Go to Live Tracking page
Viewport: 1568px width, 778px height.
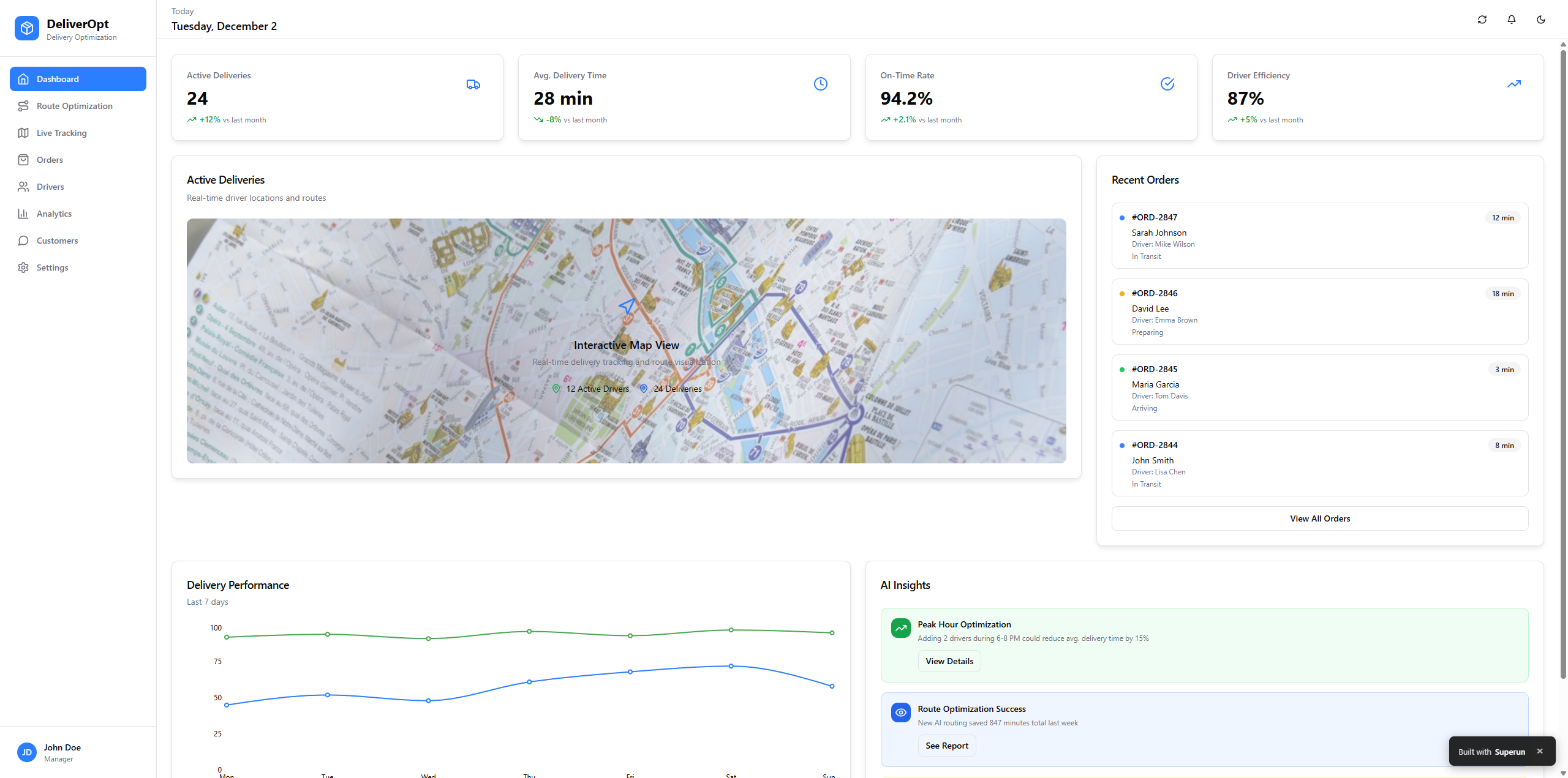point(61,133)
